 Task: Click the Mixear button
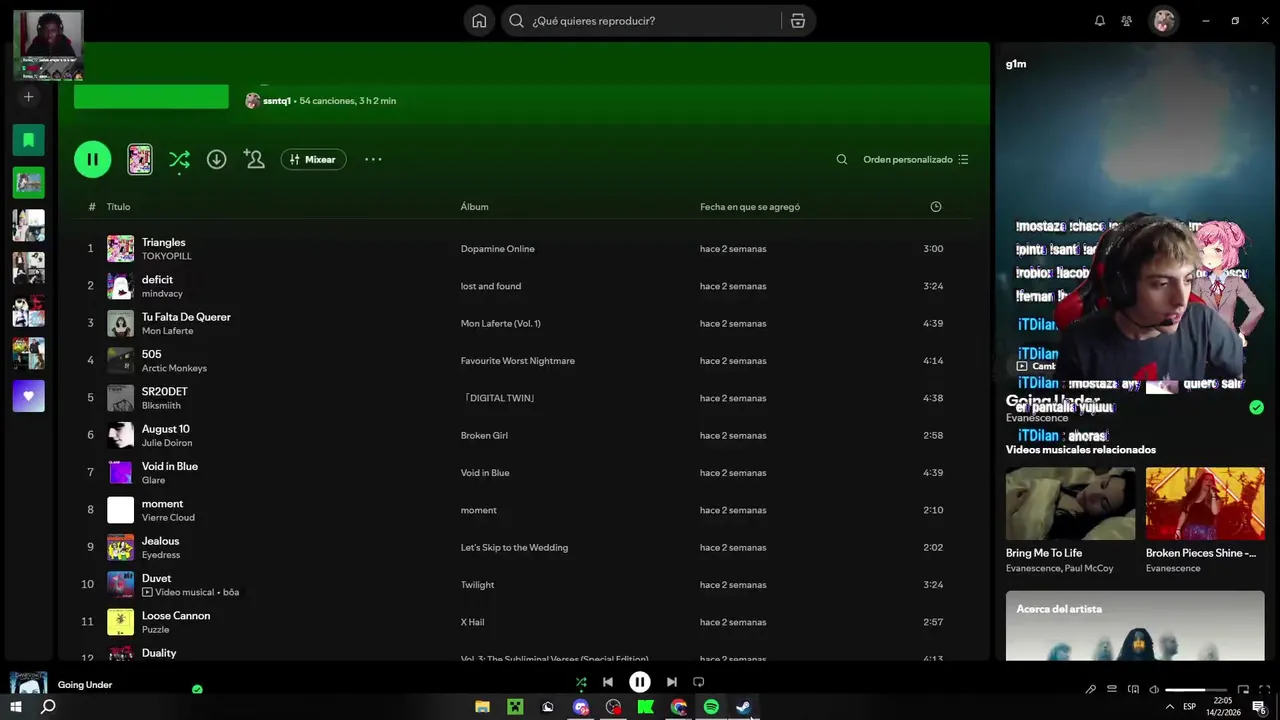313,159
